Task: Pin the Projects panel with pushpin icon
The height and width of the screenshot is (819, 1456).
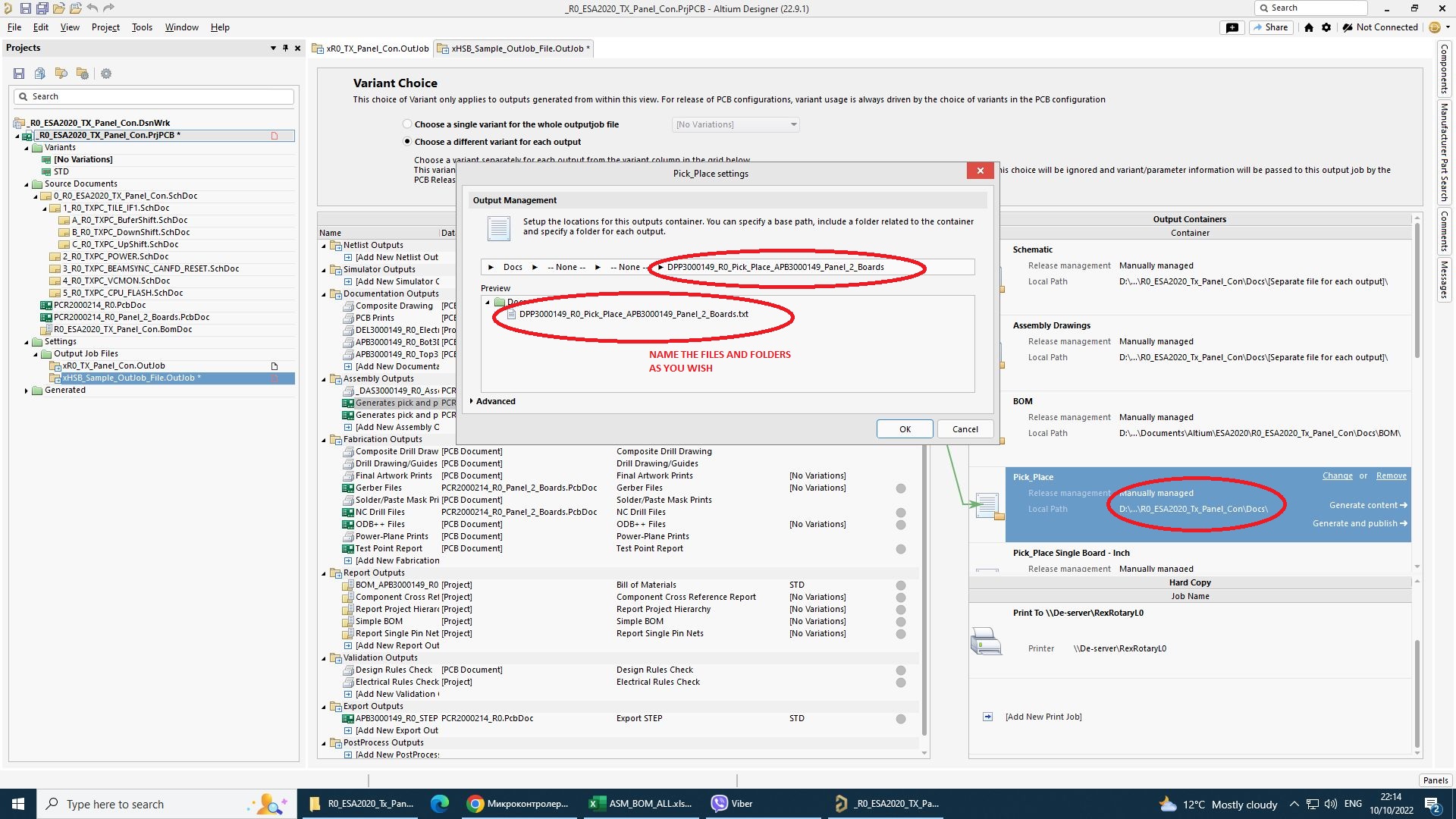Action: 286,48
